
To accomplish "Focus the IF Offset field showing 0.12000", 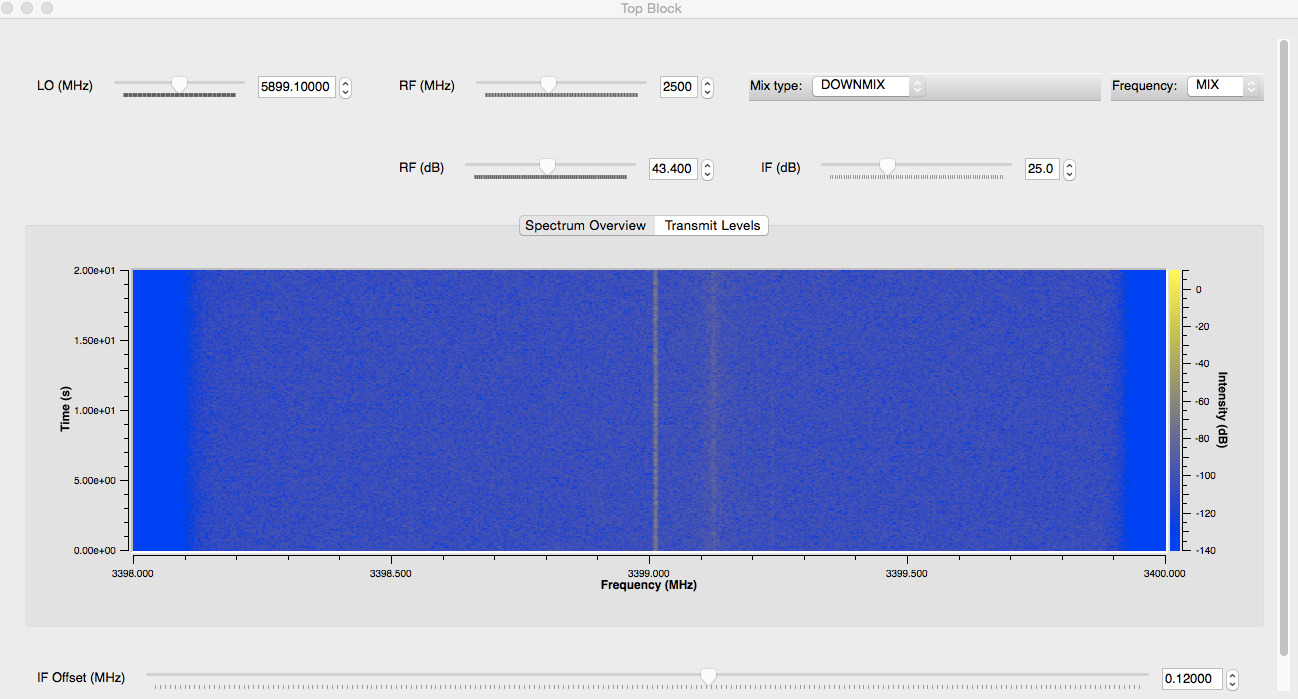I will (1191, 679).
